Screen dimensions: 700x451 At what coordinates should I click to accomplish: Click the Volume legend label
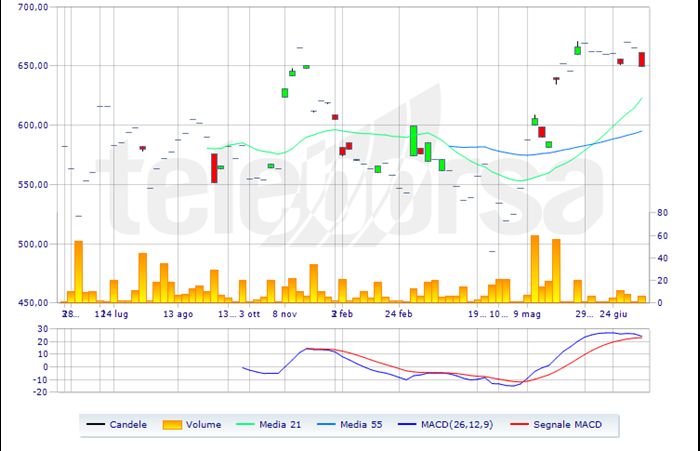(203, 425)
